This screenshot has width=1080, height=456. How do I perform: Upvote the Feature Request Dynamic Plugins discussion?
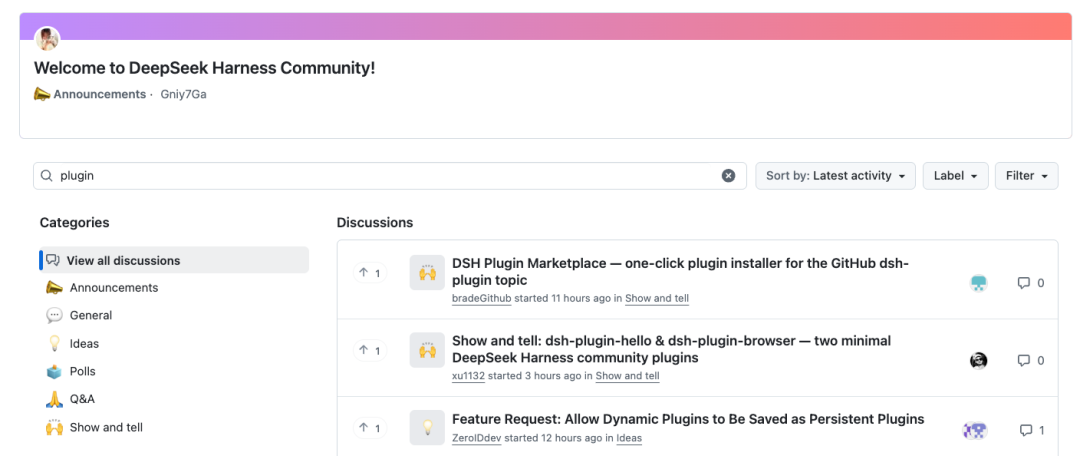(370, 428)
